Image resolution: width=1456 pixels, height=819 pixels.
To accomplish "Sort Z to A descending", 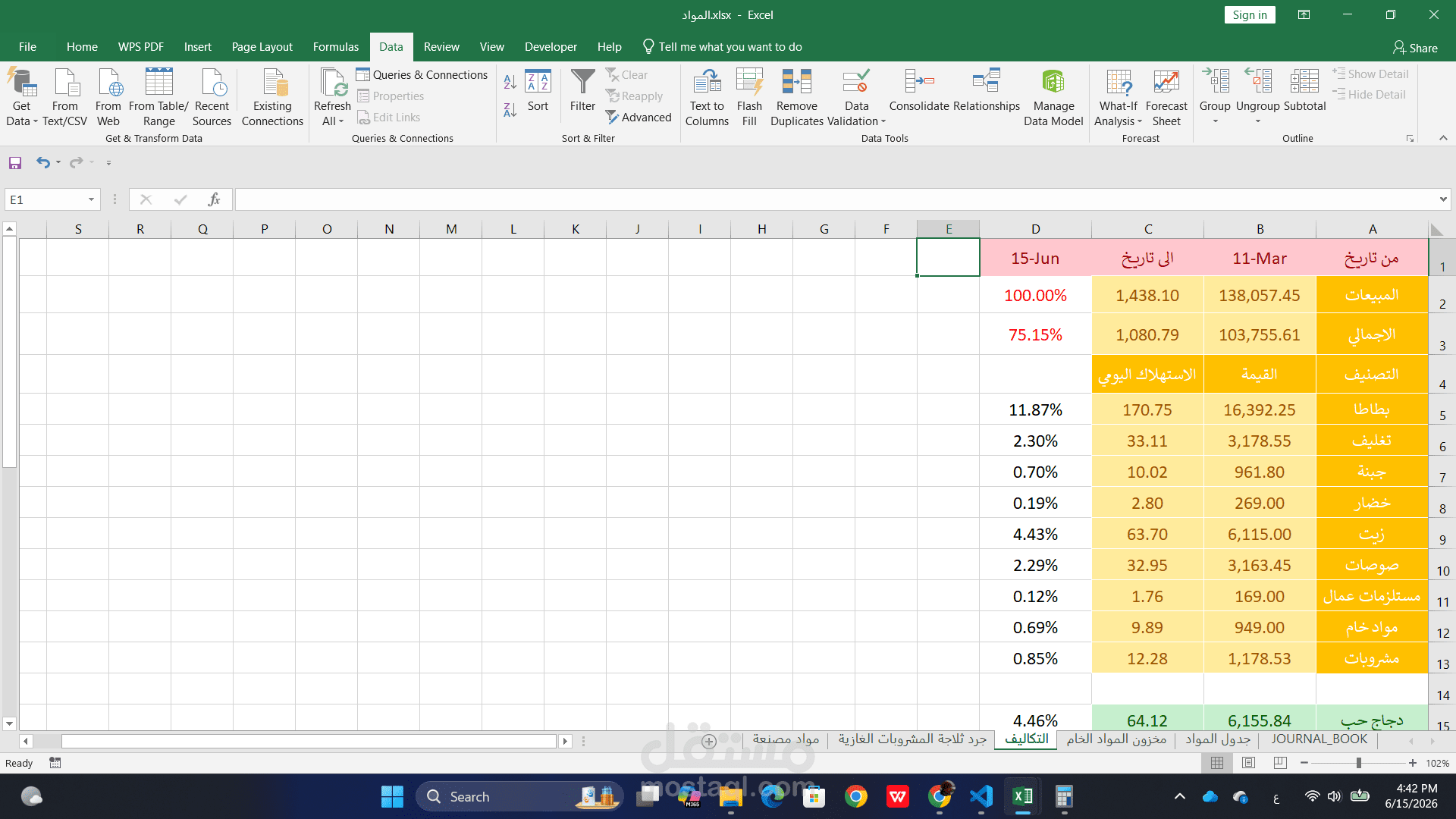I will pyautogui.click(x=510, y=110).
